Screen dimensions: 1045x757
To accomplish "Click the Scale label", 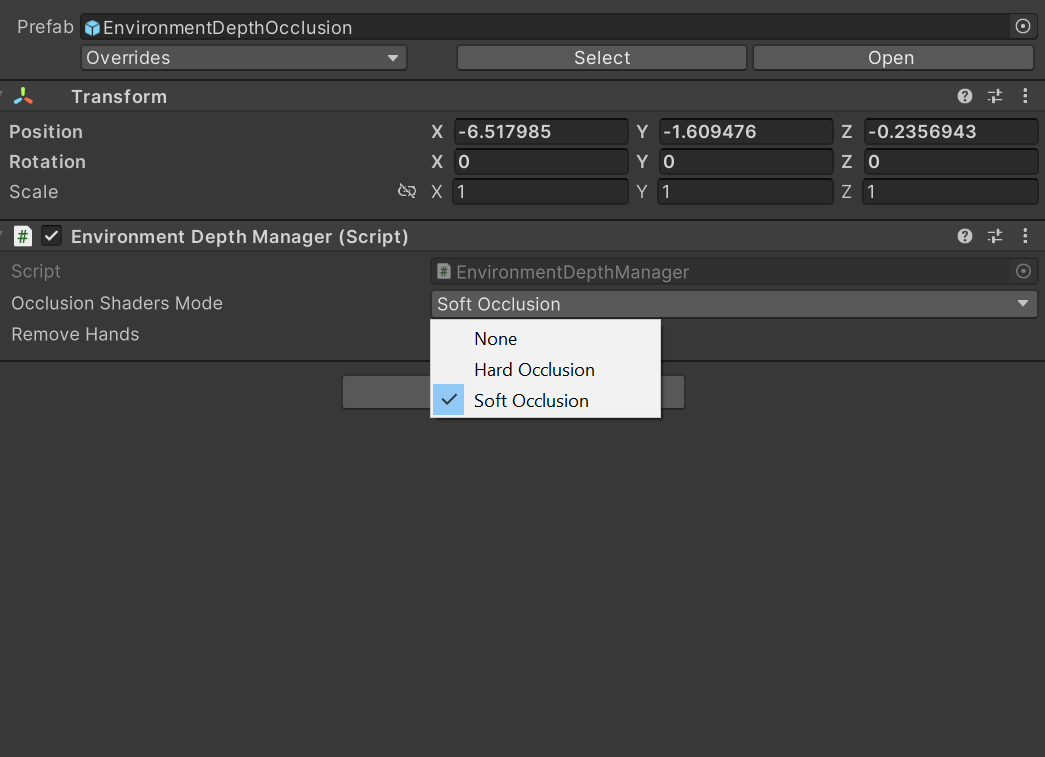I will 34,192.
